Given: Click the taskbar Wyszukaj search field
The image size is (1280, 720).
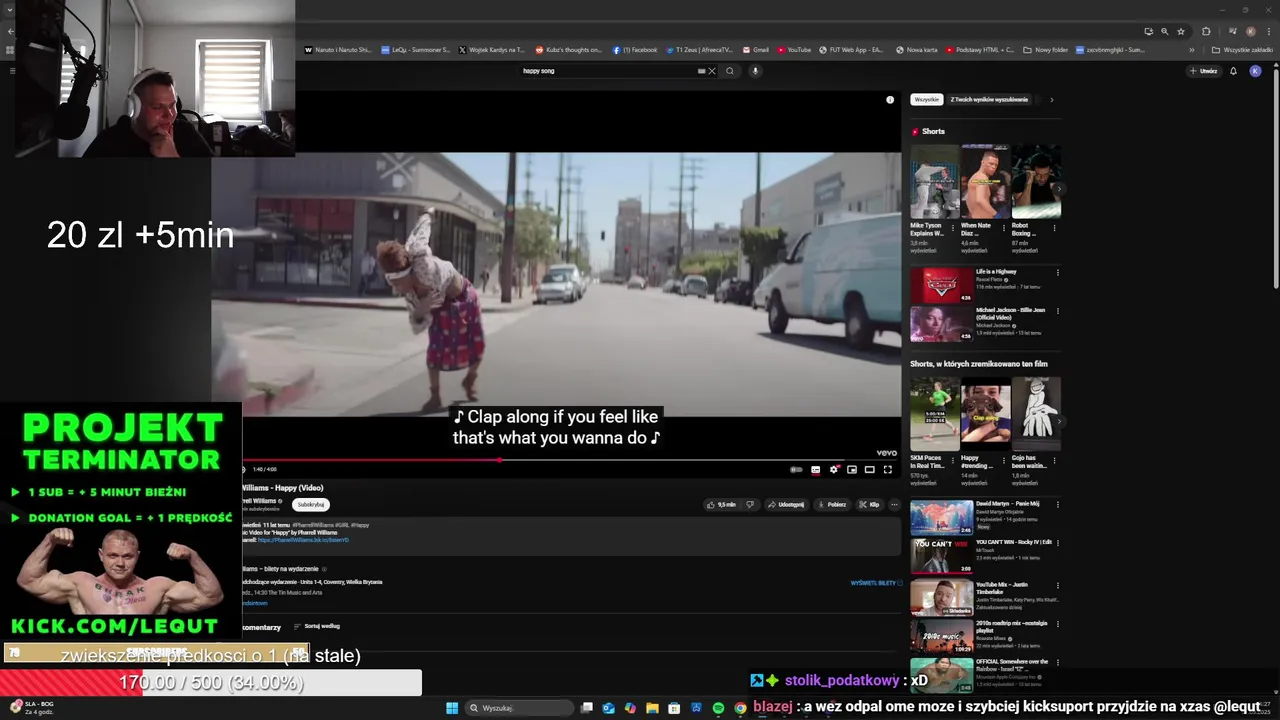Looking at the screenshot, I should click(520, 708).
